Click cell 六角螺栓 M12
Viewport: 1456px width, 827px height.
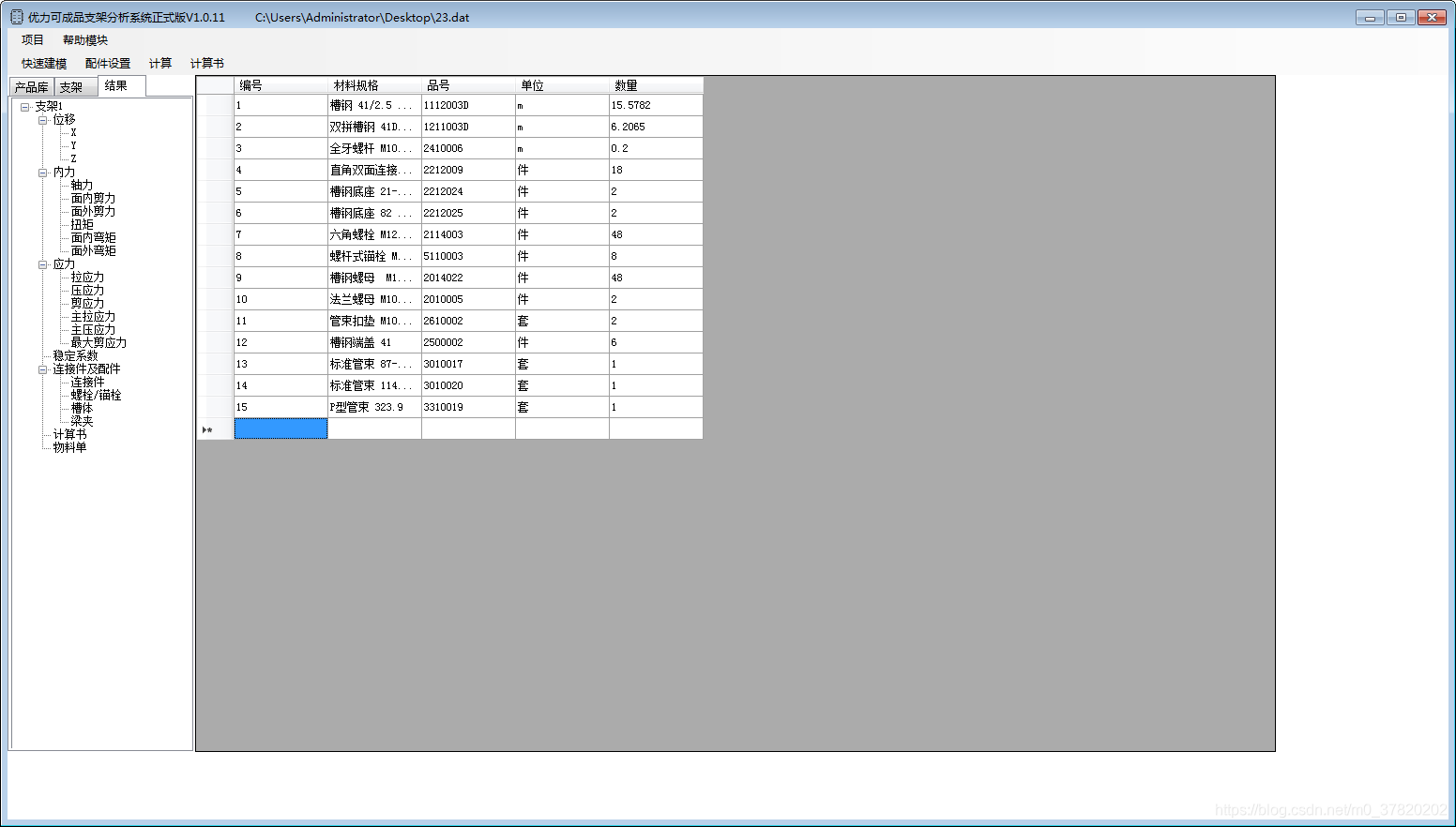(x=374, y=234)
